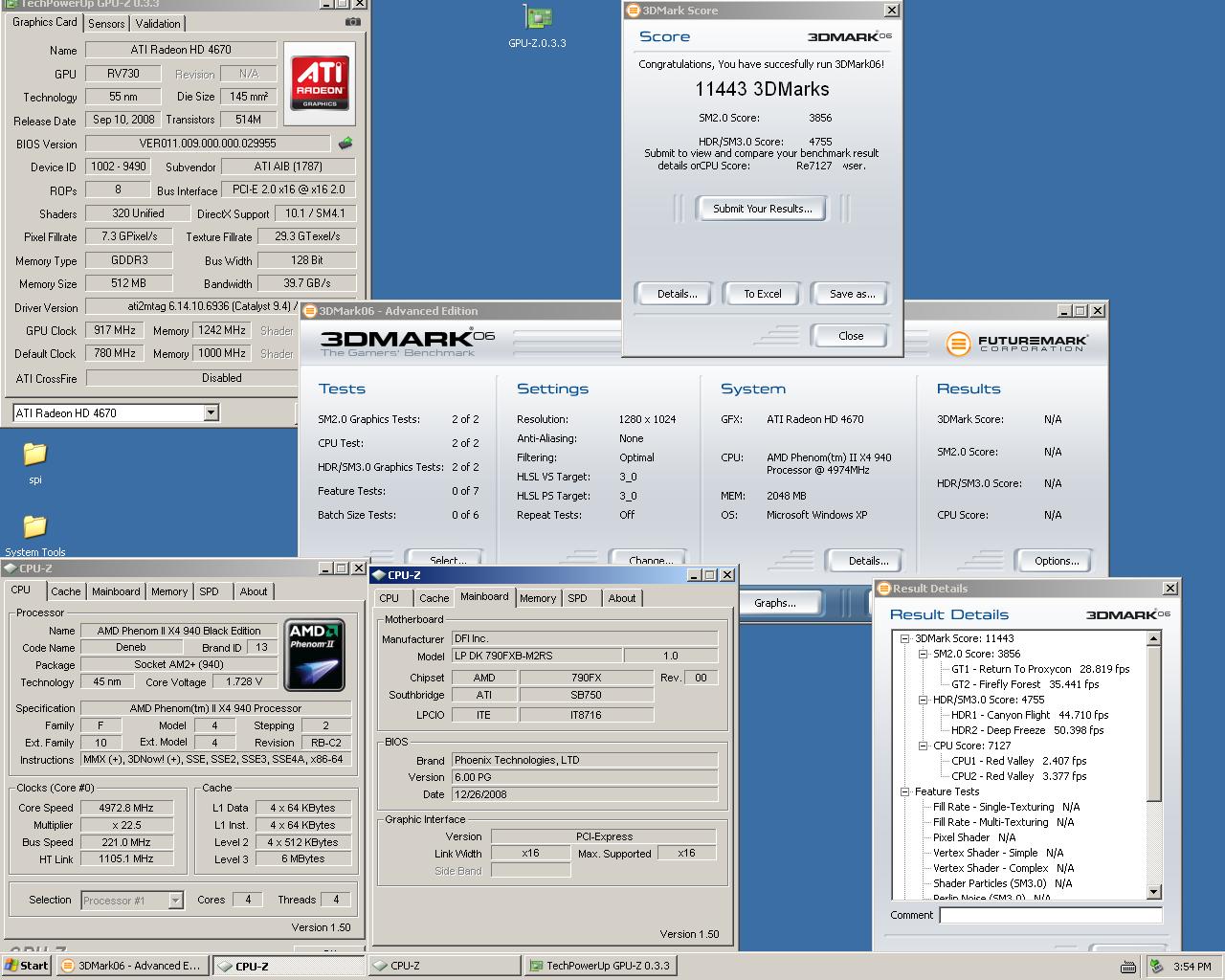Click the clock showing 3:54 PM
Screen dimensions: 1225x980
[x=1192, y=967]
